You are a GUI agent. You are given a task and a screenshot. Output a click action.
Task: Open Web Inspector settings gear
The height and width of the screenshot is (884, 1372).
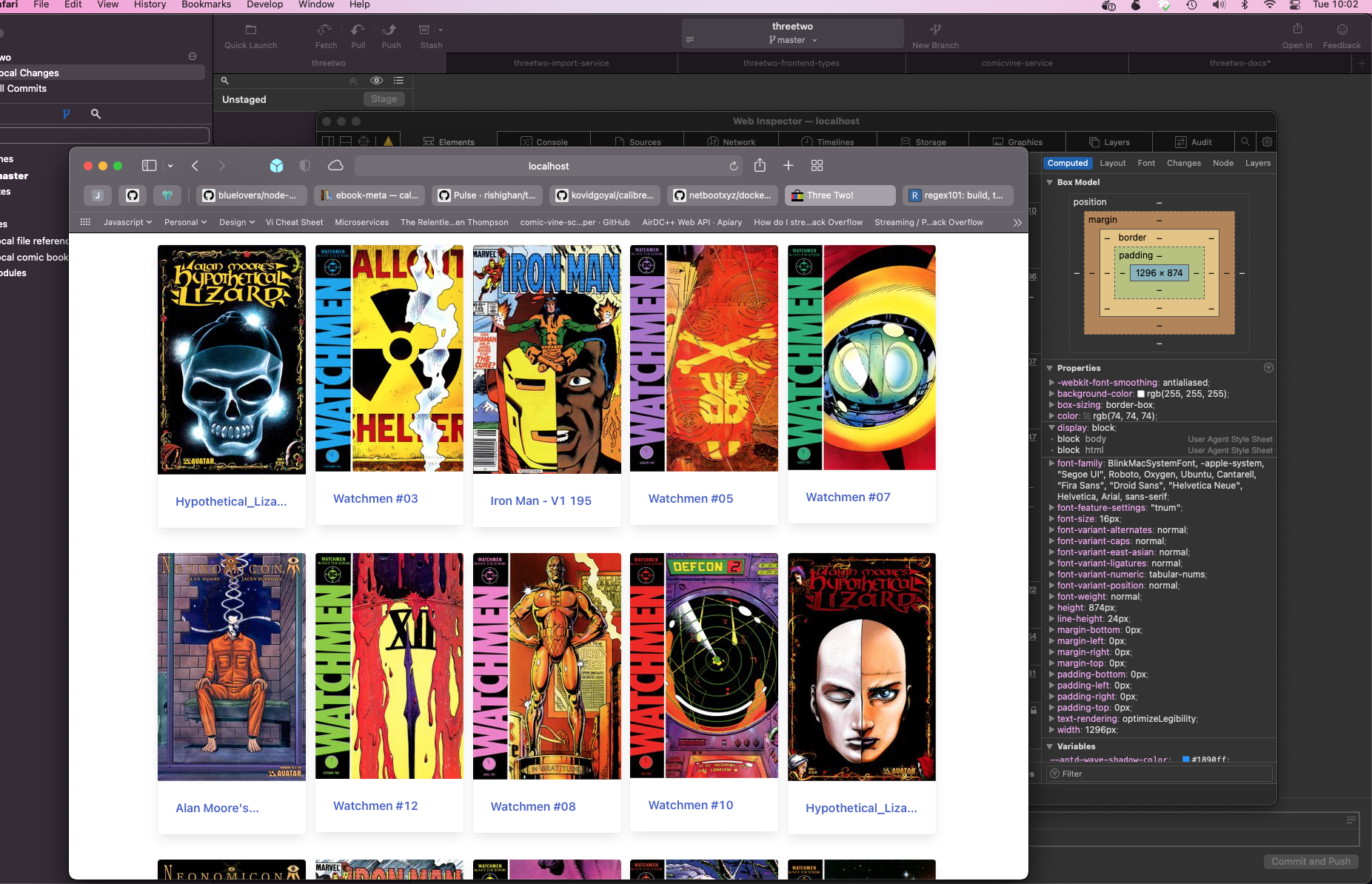click(x=1267, y=142)
